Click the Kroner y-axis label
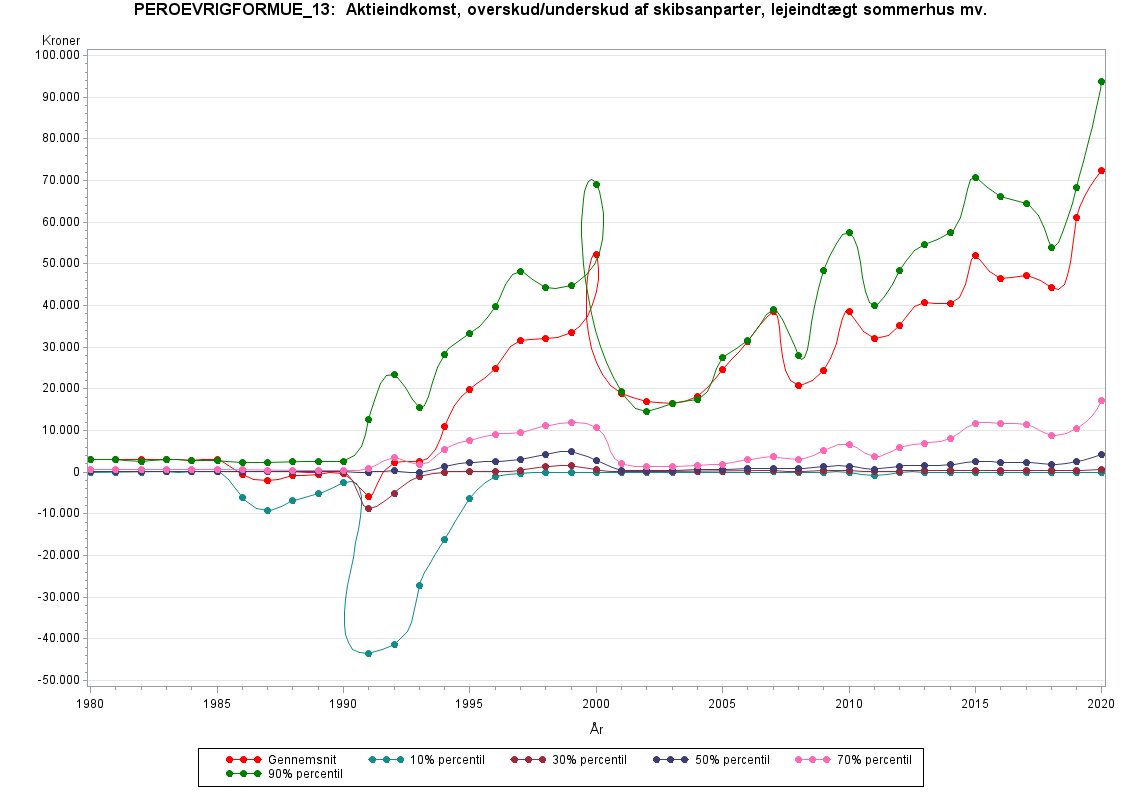 click(x=61, y=40)
